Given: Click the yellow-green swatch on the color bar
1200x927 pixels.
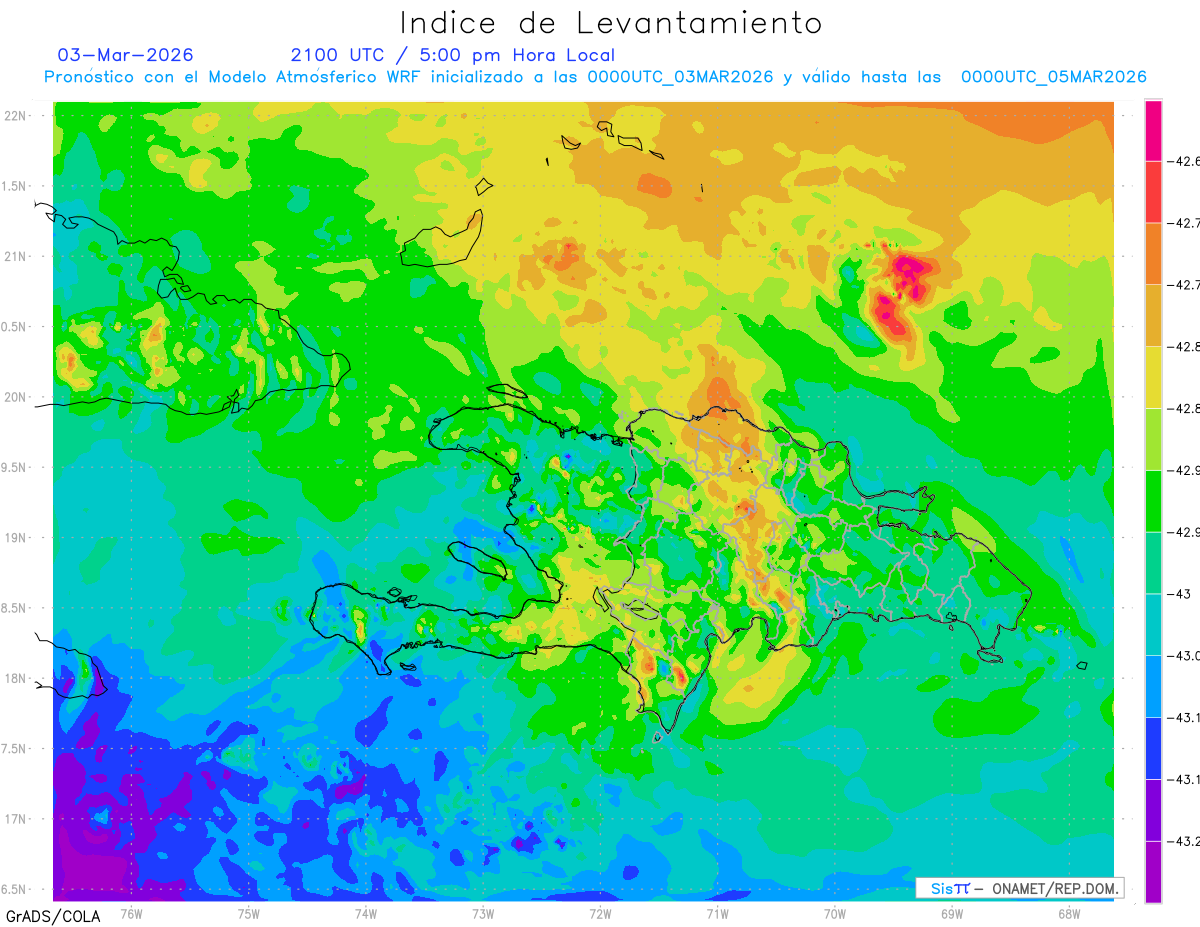Looking at the screenshot, I should 1153,440.
